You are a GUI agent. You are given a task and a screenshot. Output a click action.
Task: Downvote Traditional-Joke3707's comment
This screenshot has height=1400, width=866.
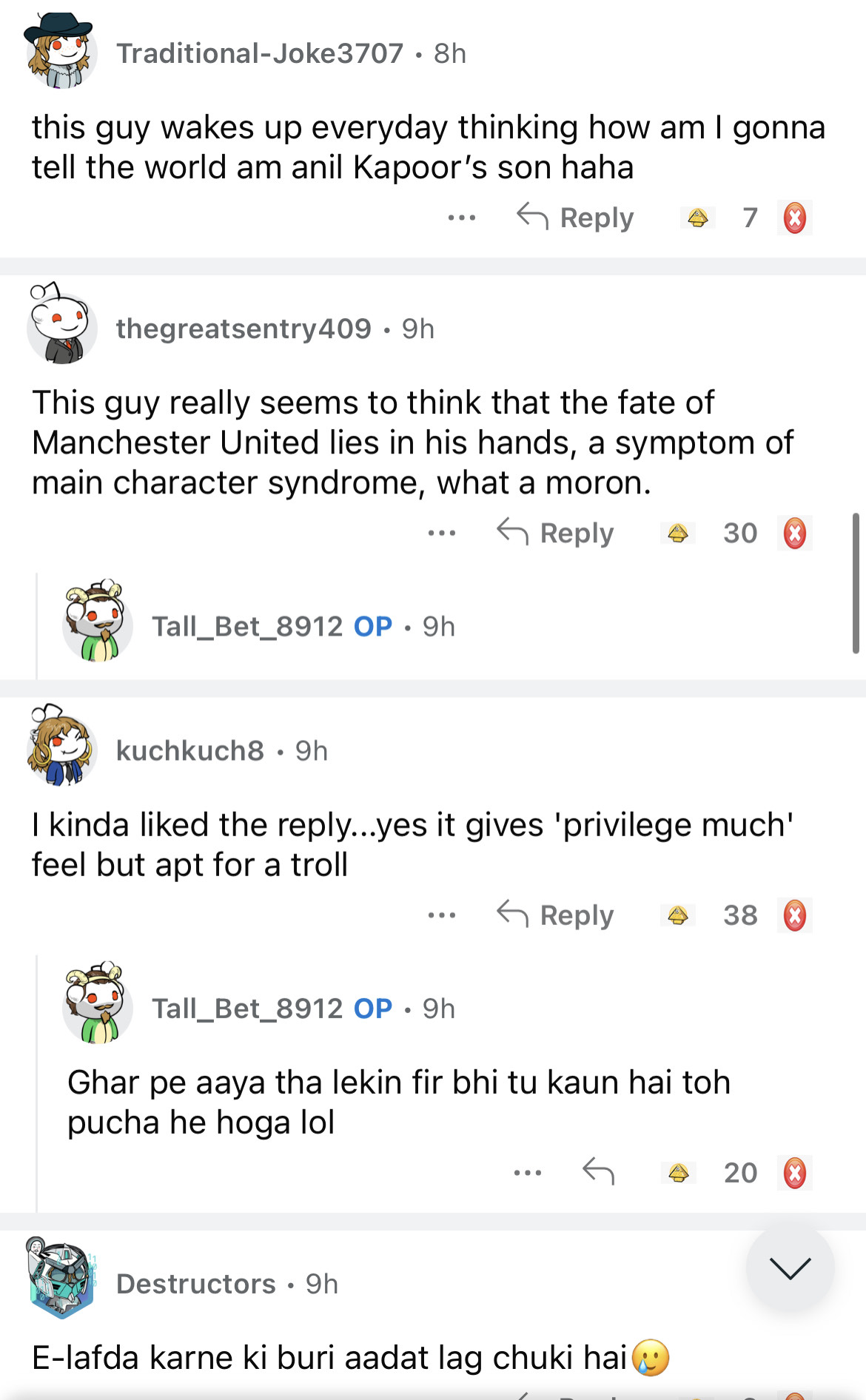795,218
